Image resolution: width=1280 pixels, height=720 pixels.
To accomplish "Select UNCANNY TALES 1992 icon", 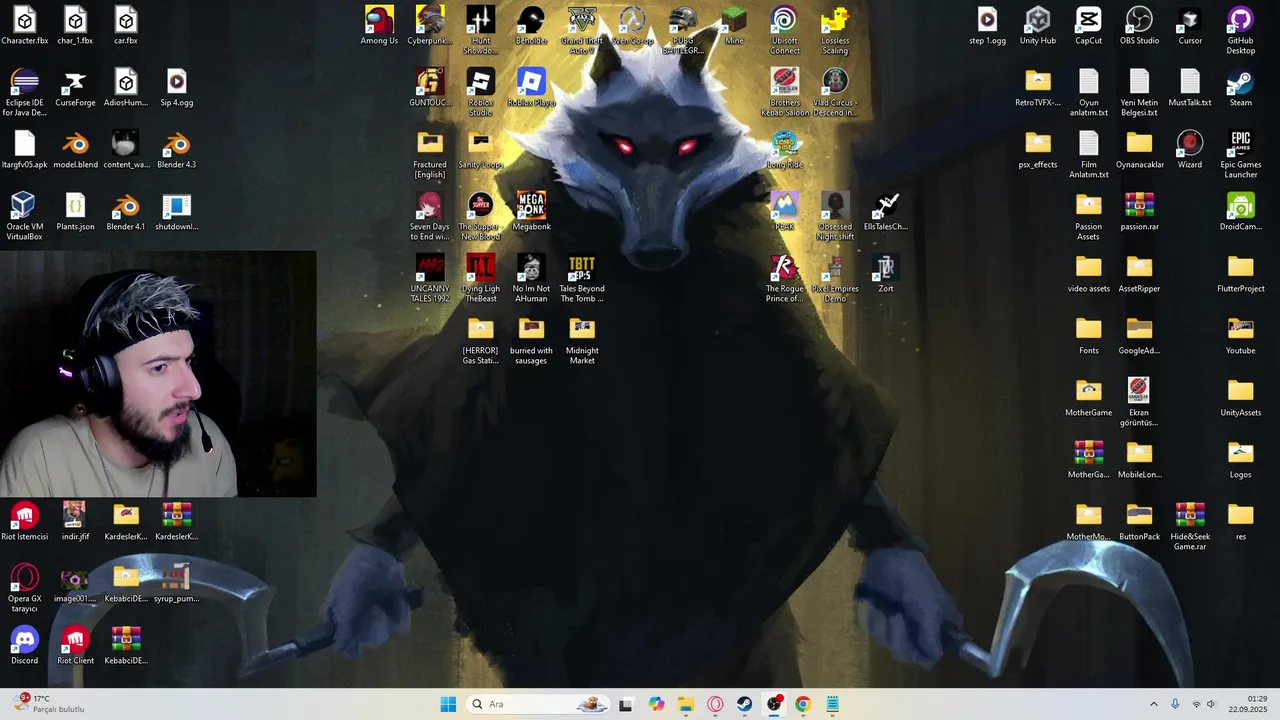I will tap(430, 278).
